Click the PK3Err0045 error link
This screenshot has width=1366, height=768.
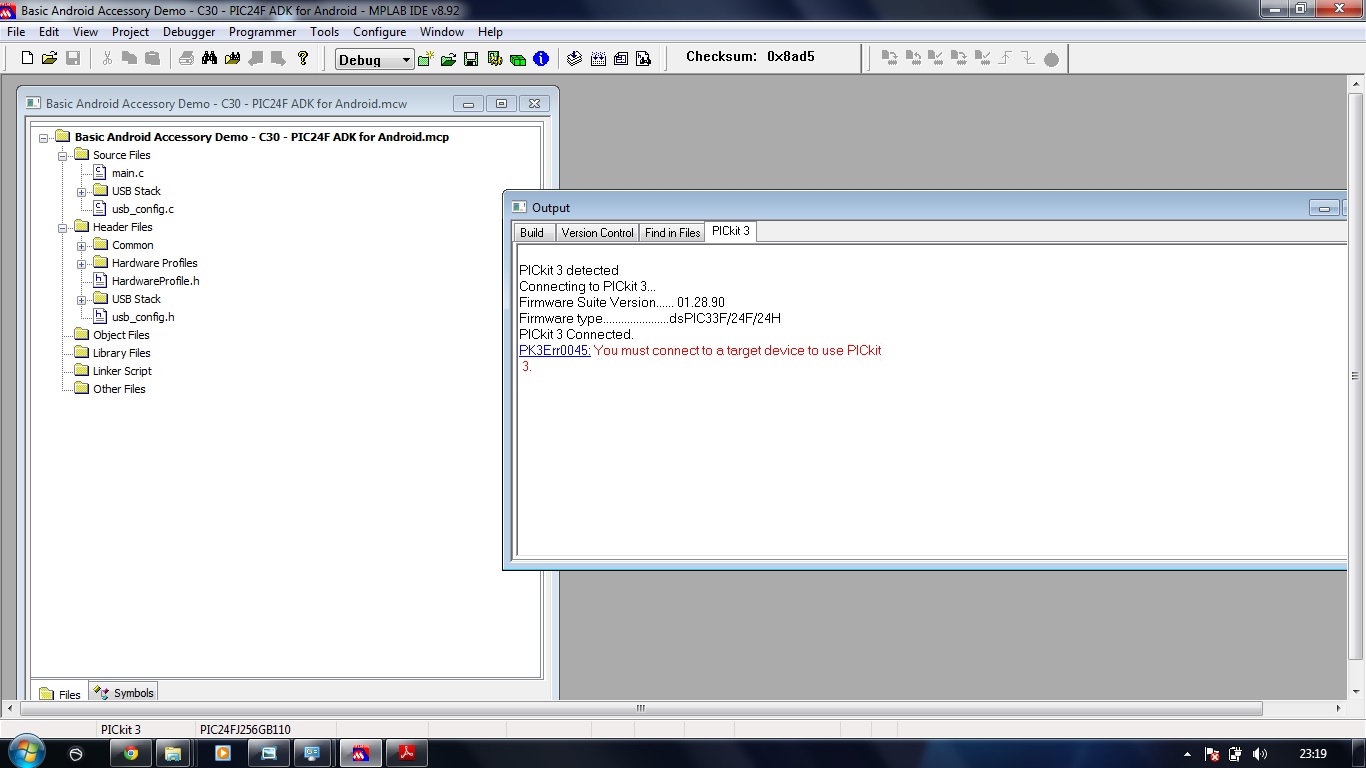pos(555,351)
